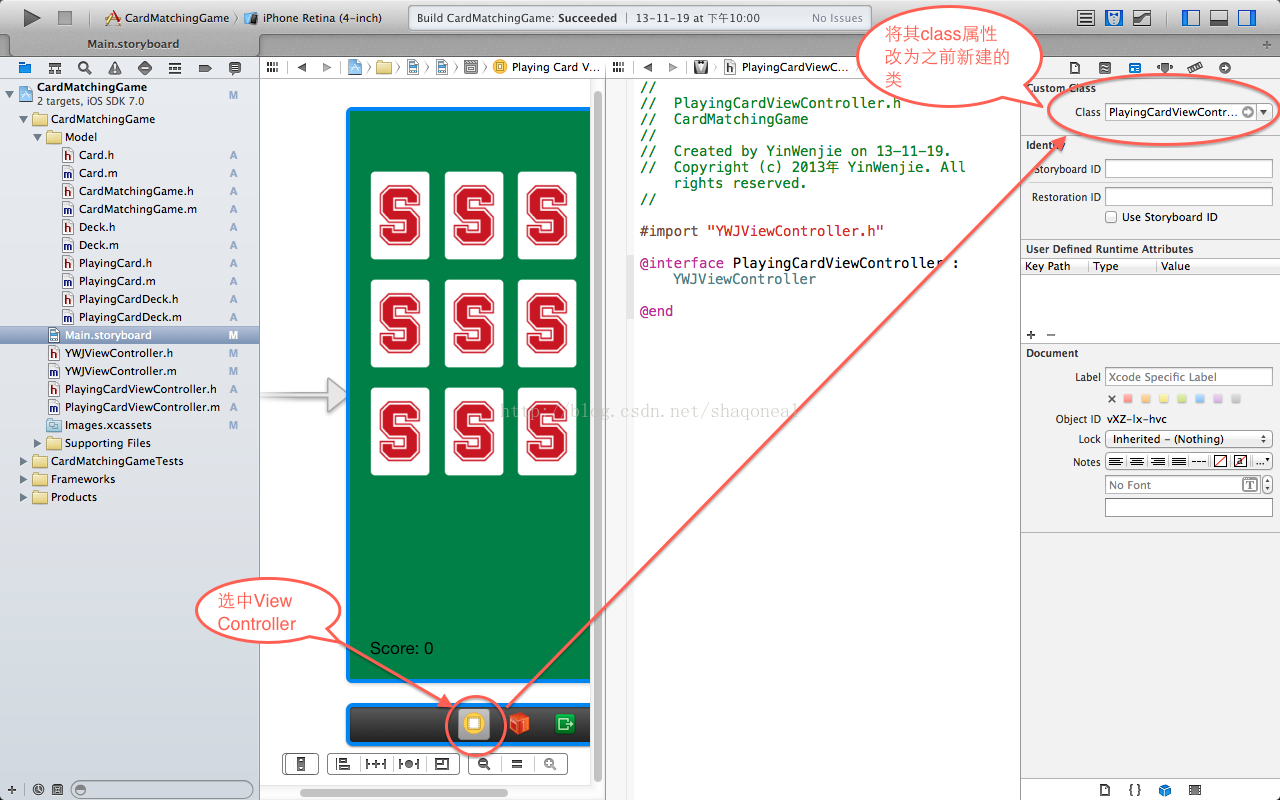Switch to the Standard editor
The width and height of the screenshot is (1280, 800).
(1086, 18)
